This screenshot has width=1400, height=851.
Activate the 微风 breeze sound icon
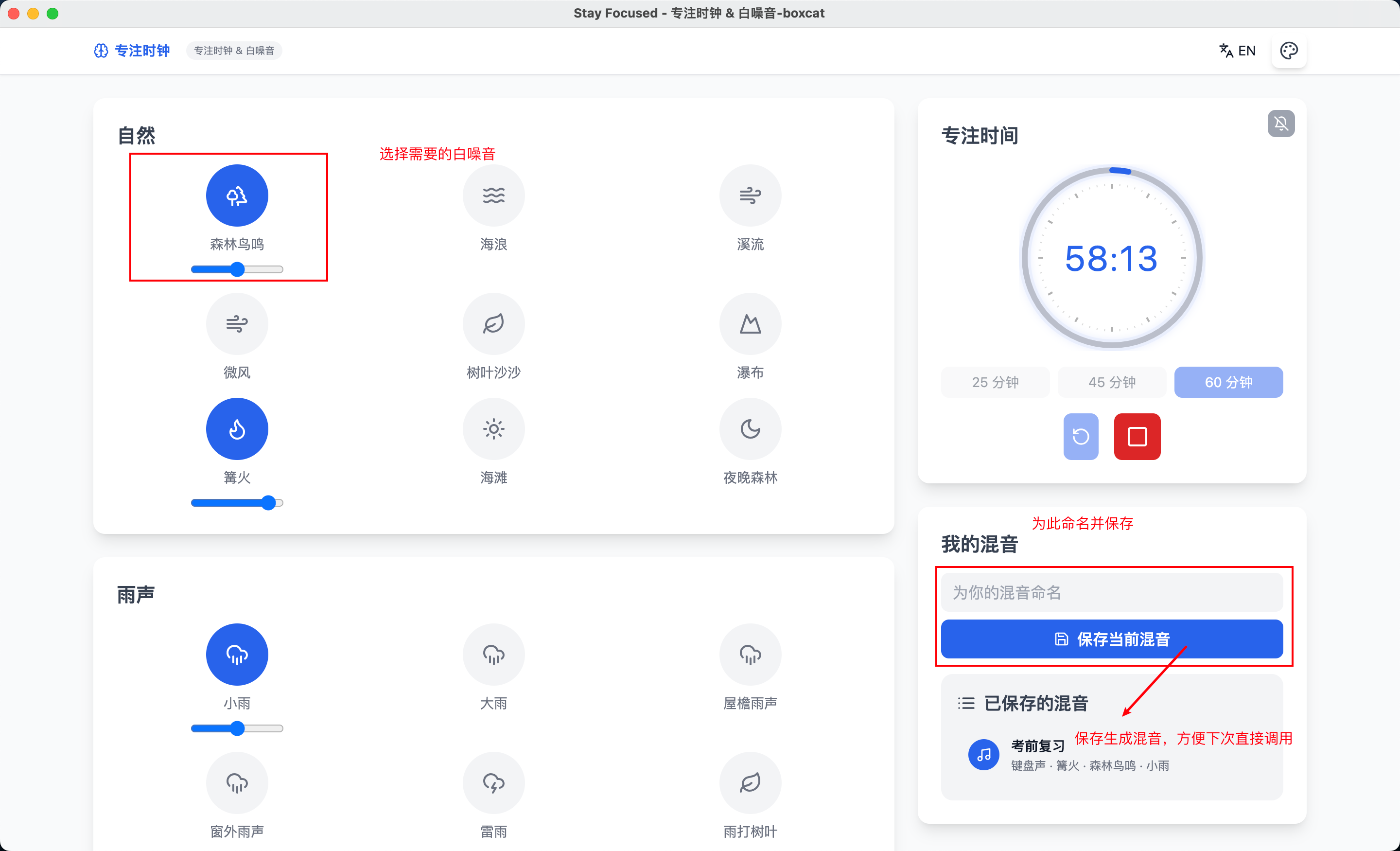tap(237, 324)
